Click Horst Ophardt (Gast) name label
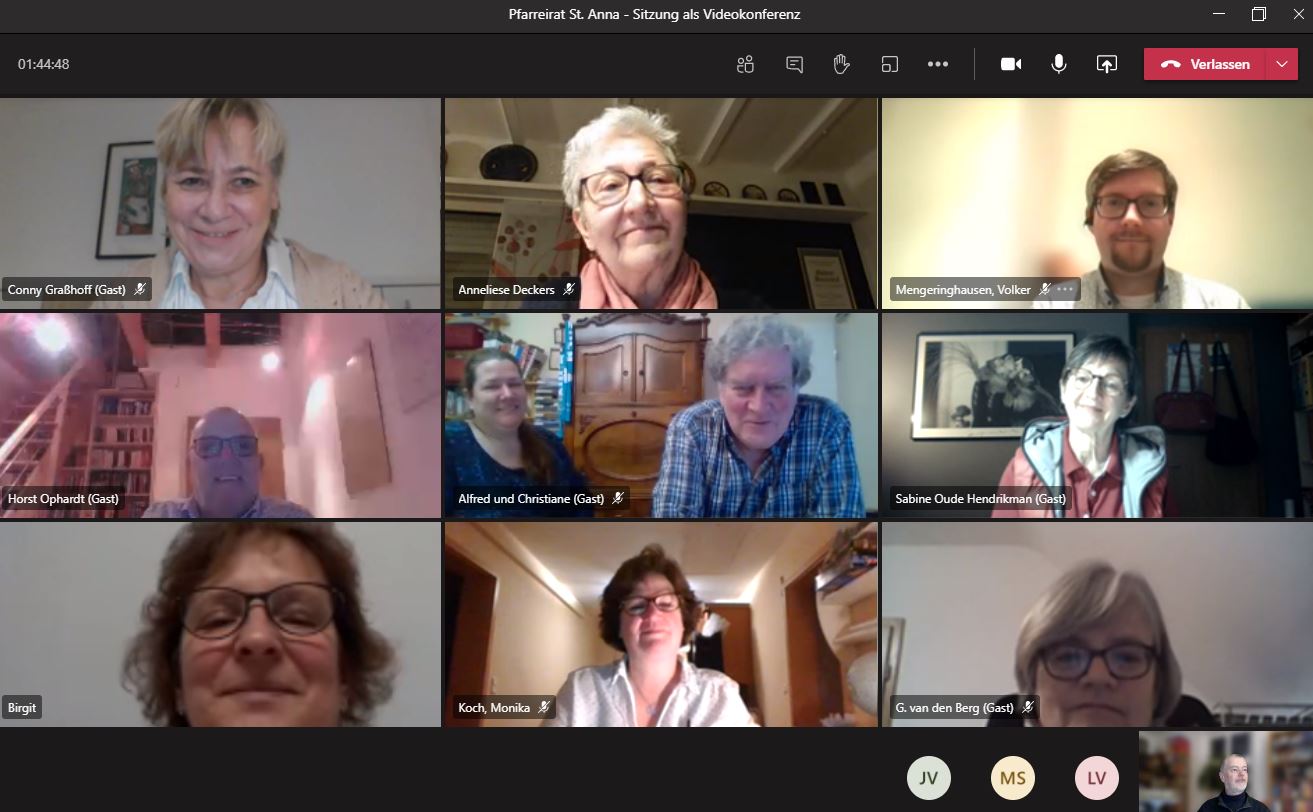1313x812 pixels. point(63,498)
